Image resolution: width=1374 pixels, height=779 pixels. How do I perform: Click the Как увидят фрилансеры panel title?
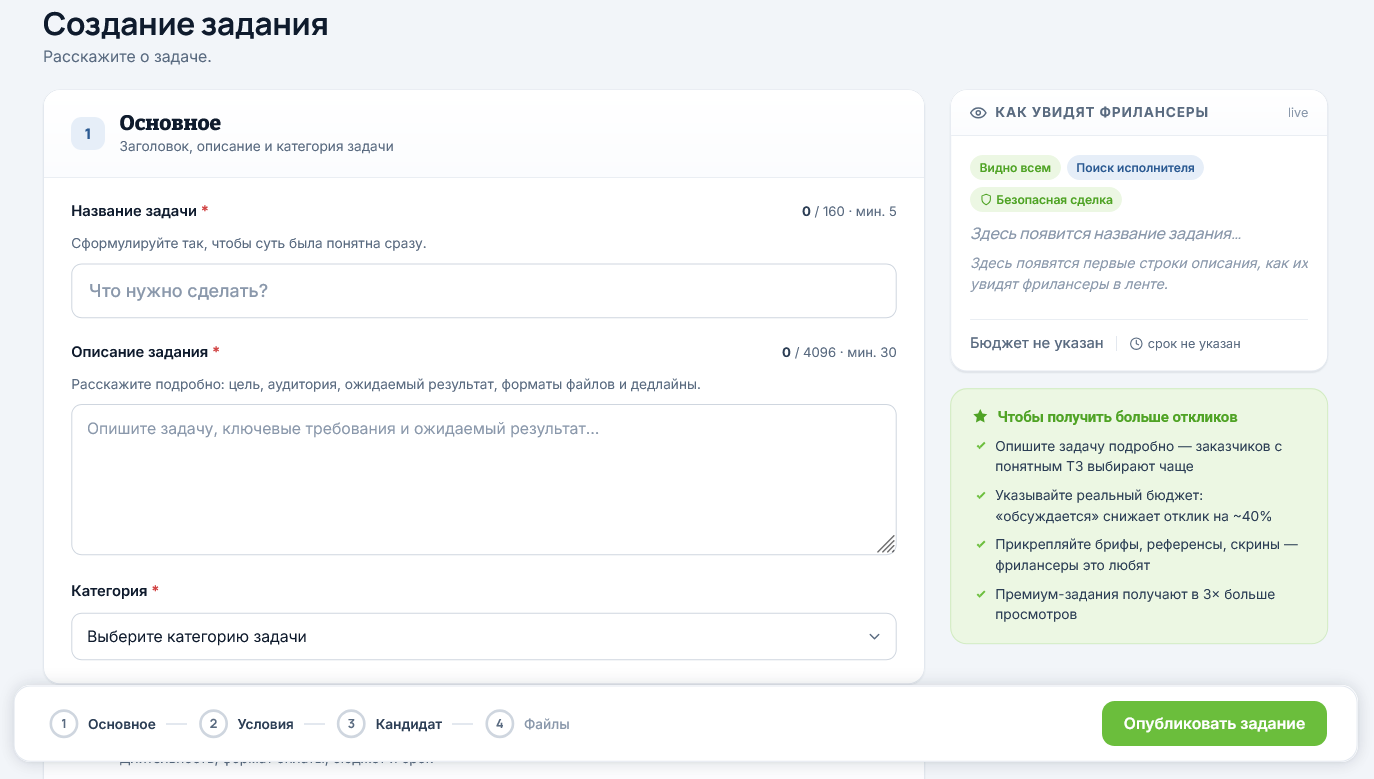pos(1102,113)
